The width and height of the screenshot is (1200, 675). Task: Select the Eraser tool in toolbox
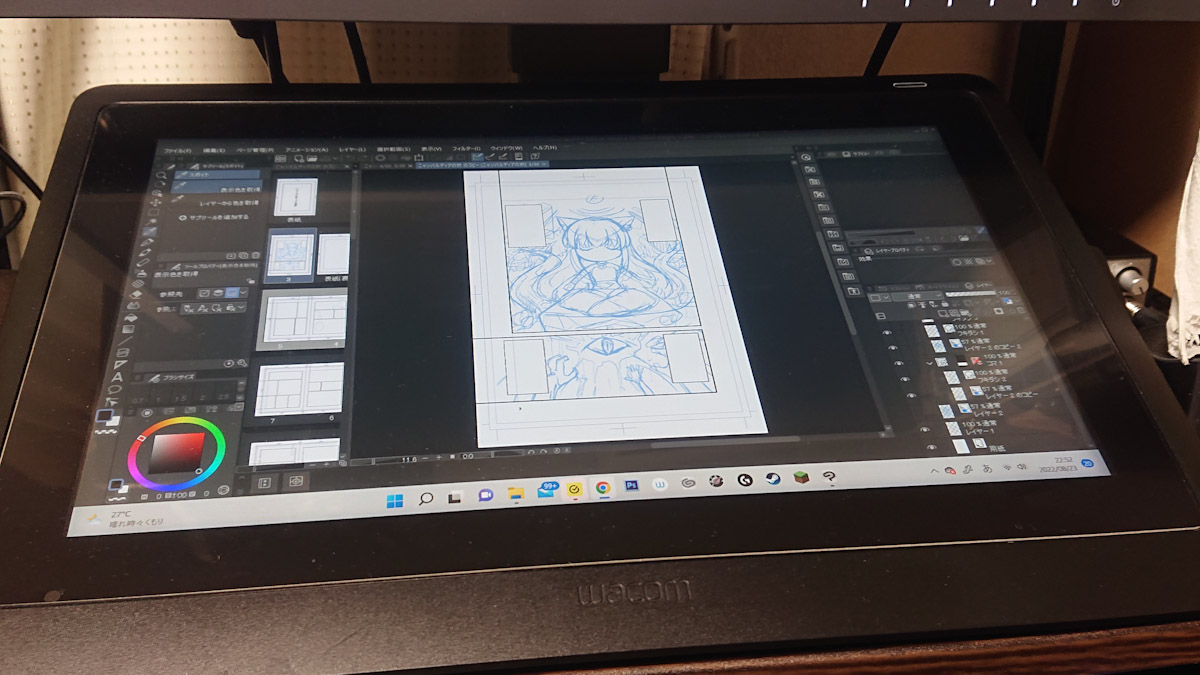pyautogui.click(x=135, y=294)
